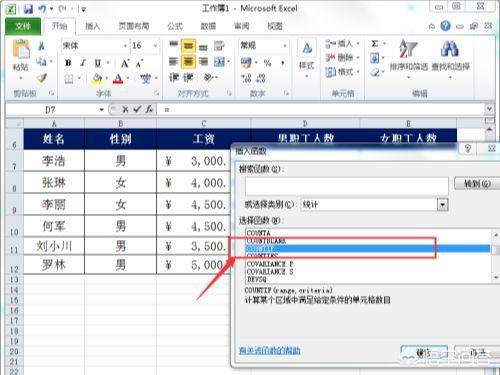Image resolution: width=500 pixels, height=375 pixels.
Task: Click the Format Painter brush icon
Action: [42, 78]
